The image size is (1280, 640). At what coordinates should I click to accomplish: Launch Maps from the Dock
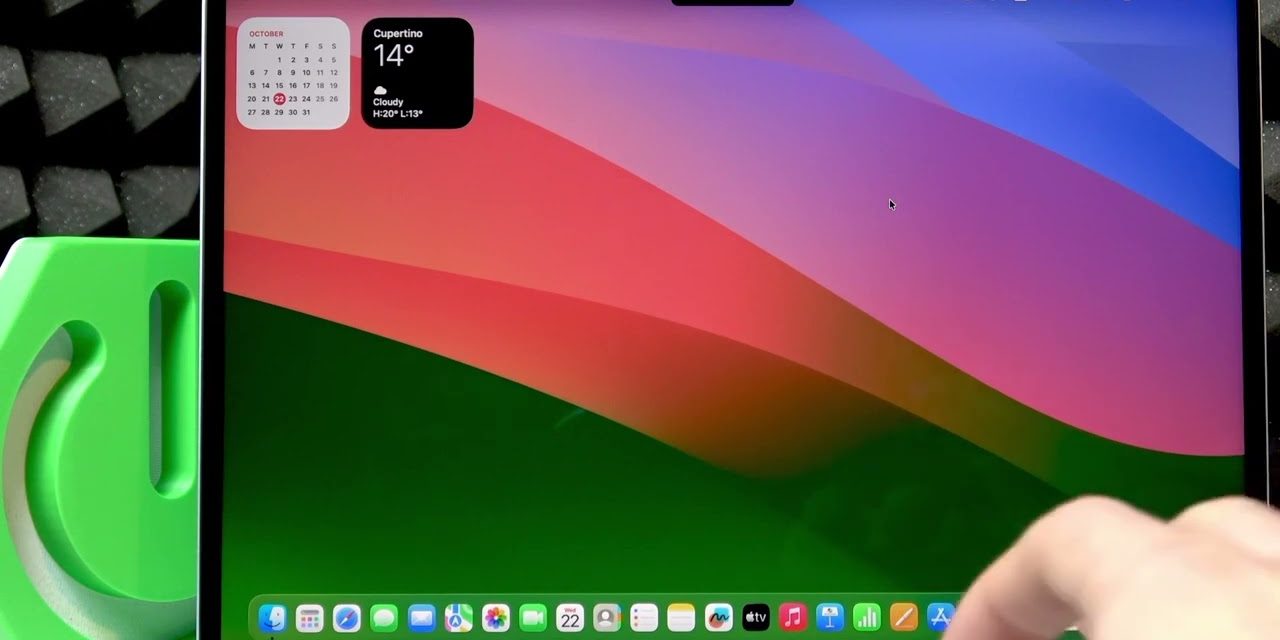pyautogui.click(x=458, y=618)
